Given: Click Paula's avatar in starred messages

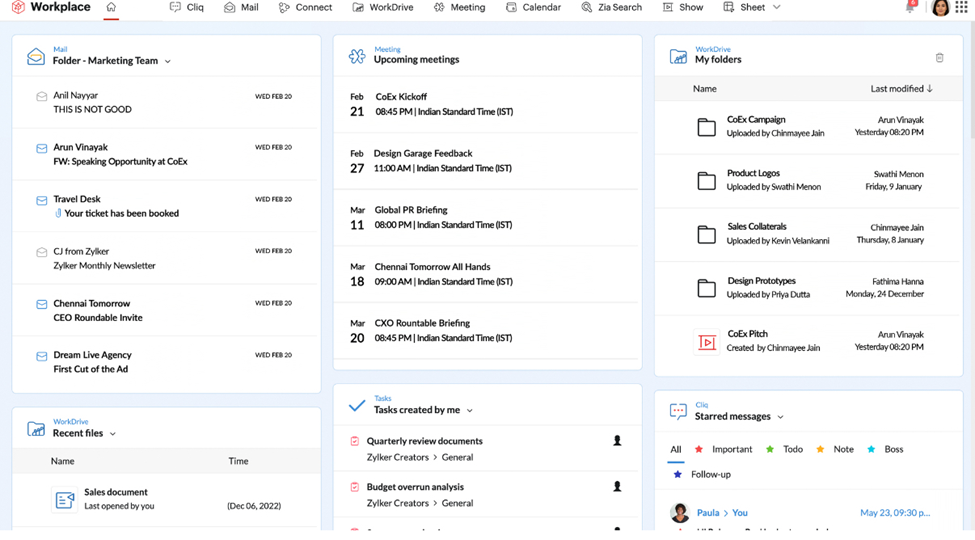Looking at the screenshot, I should (680, 513).
